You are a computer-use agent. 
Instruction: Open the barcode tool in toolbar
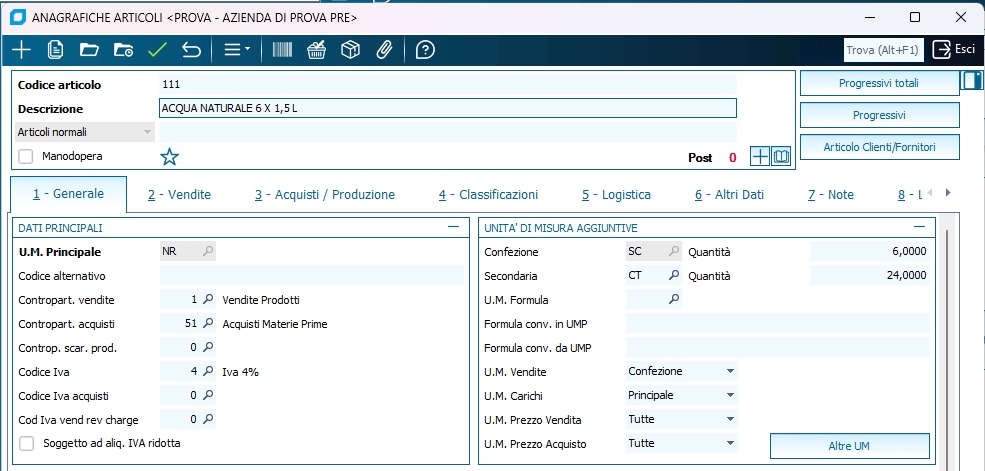pos(283,50)
